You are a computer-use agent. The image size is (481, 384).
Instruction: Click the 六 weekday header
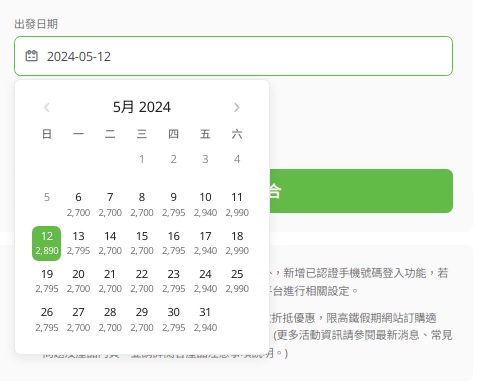[237, 134]
